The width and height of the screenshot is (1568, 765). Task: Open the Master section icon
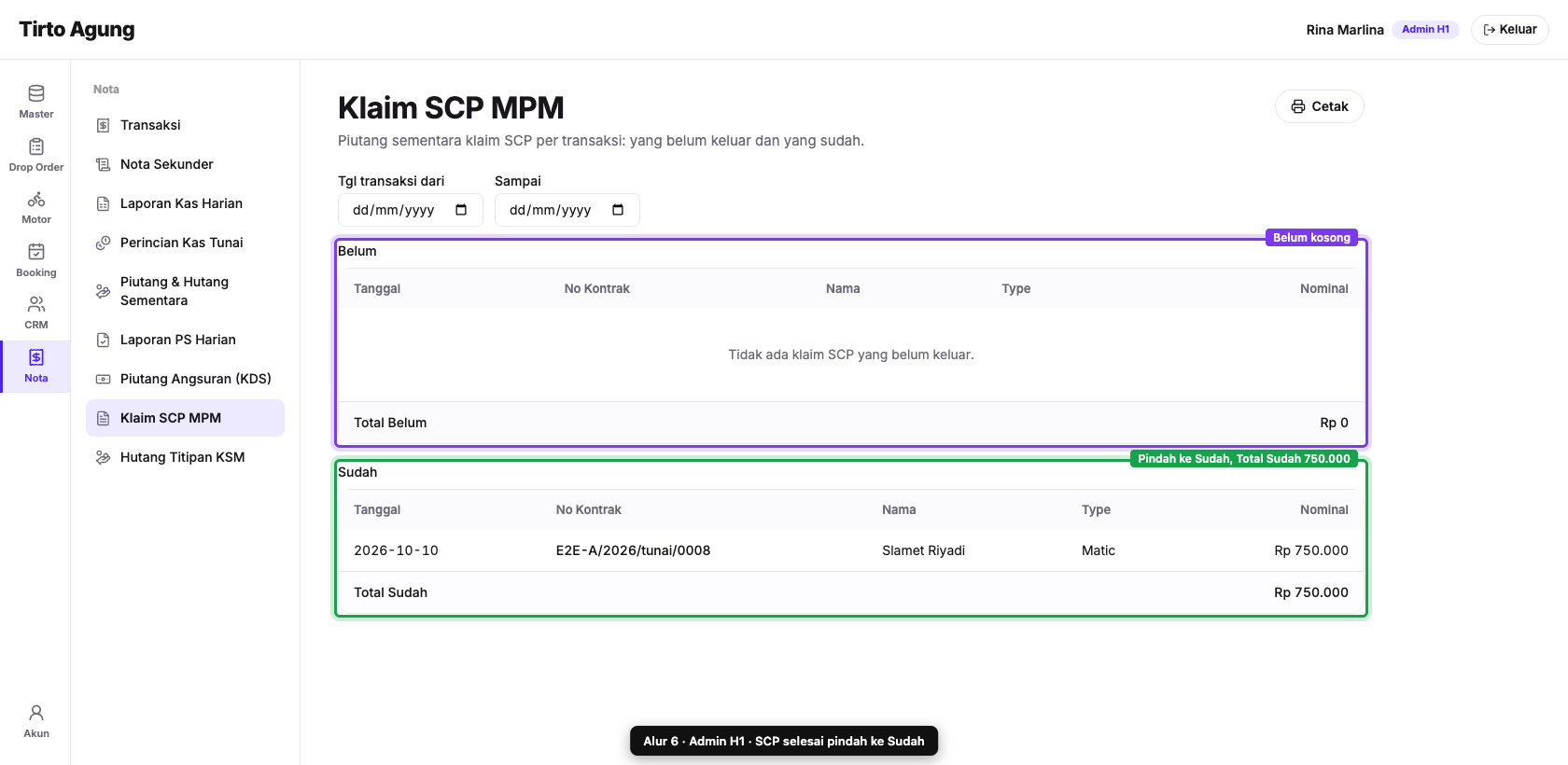(36, 93)
